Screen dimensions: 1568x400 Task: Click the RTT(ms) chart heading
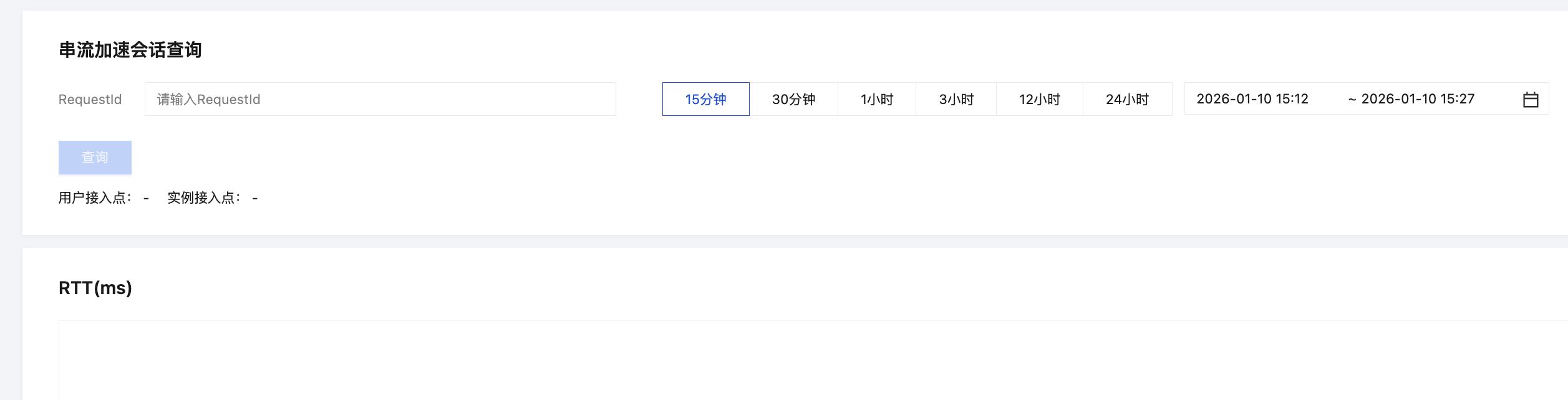[x=95, y=288]
